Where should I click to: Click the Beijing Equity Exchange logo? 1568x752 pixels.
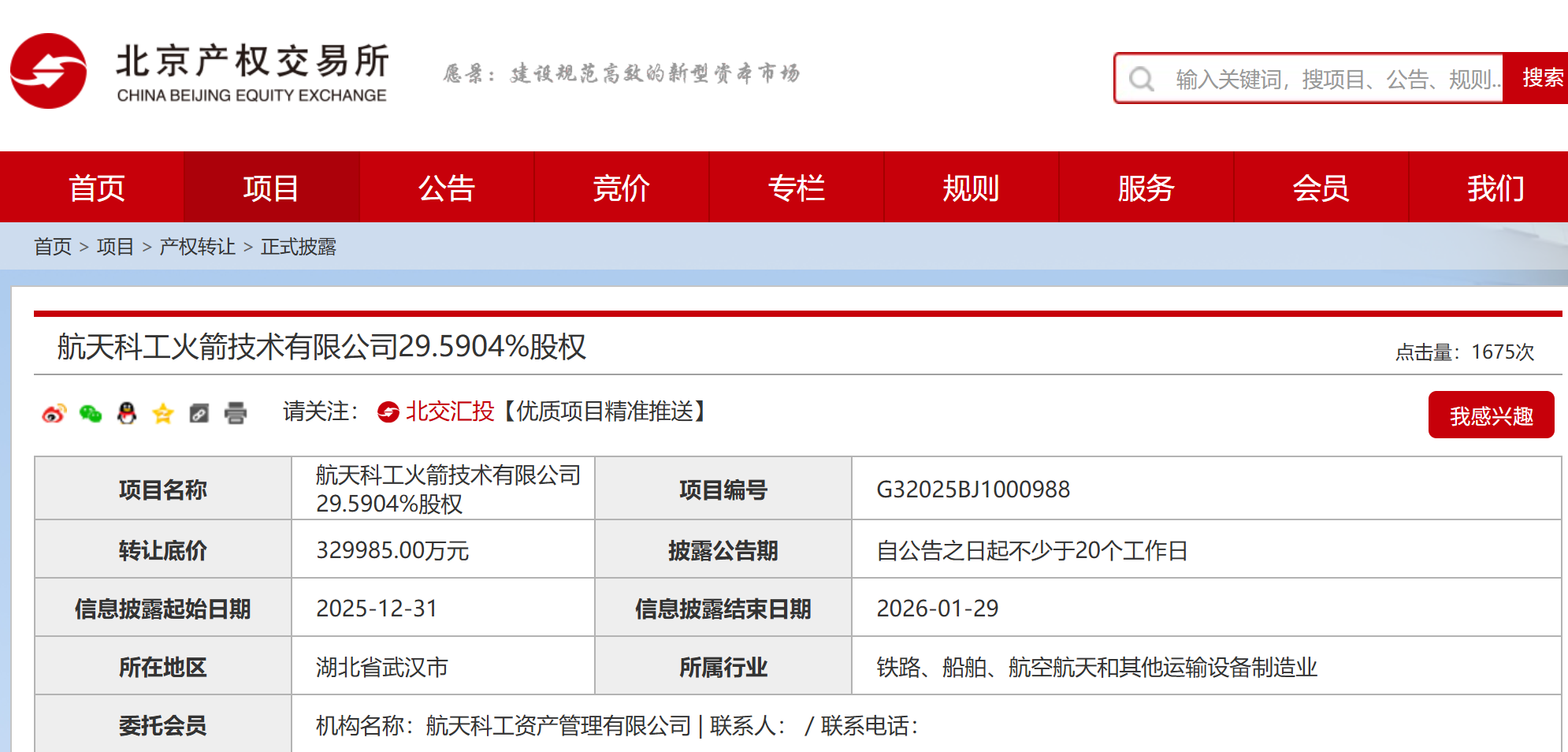(x=199, y=72)
